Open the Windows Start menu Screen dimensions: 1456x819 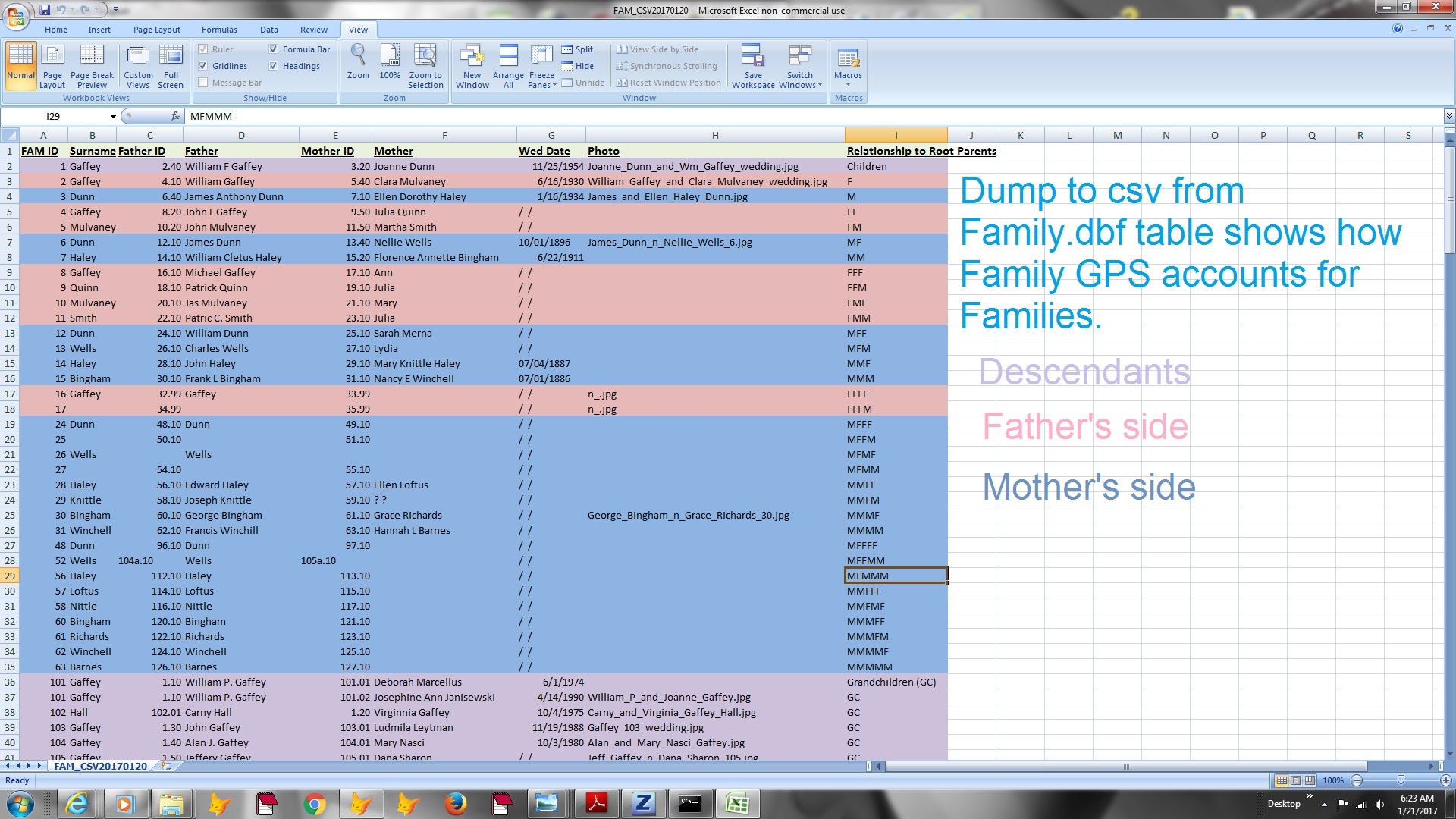click(x=20, y=803)
